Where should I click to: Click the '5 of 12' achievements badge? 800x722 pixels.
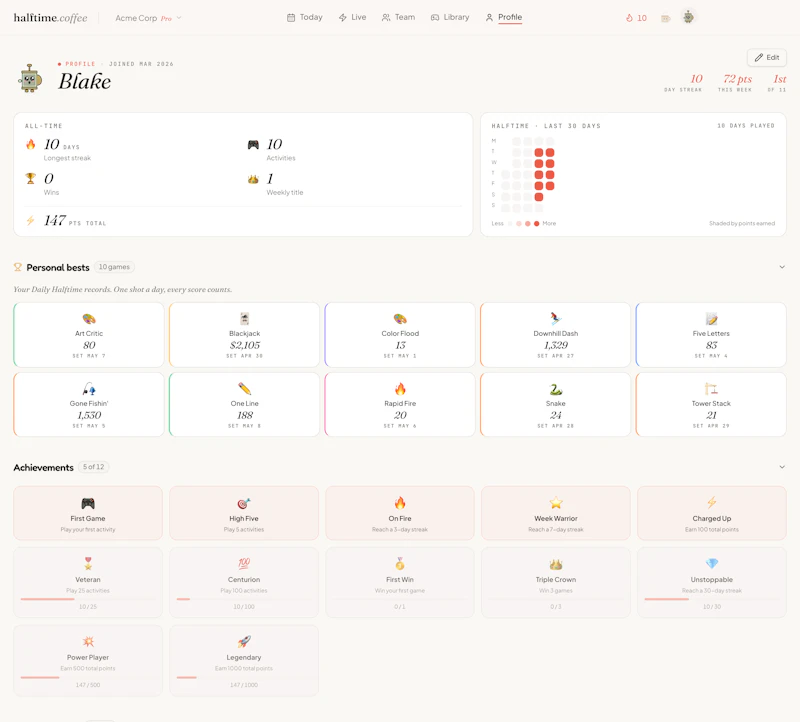[x=93, y=467]
